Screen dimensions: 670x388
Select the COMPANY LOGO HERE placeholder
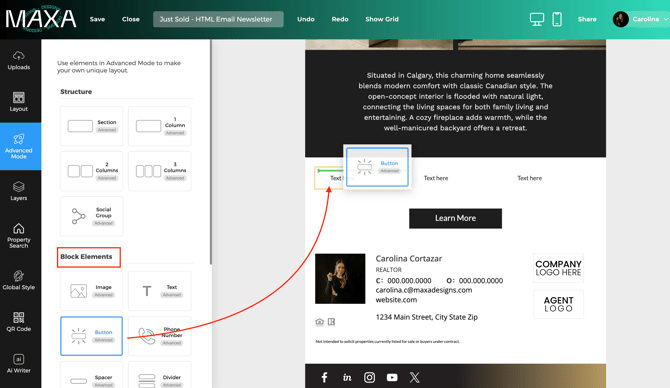(558, 268)
